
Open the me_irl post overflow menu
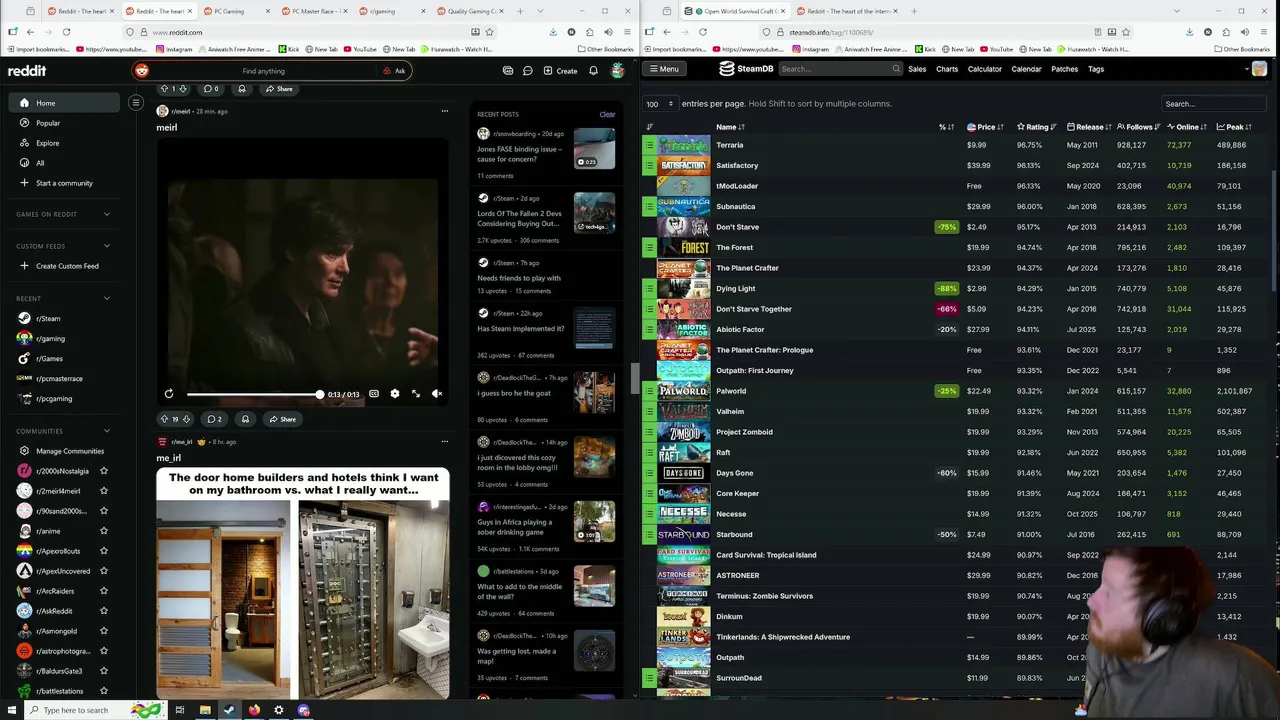(x=445, y=441)
